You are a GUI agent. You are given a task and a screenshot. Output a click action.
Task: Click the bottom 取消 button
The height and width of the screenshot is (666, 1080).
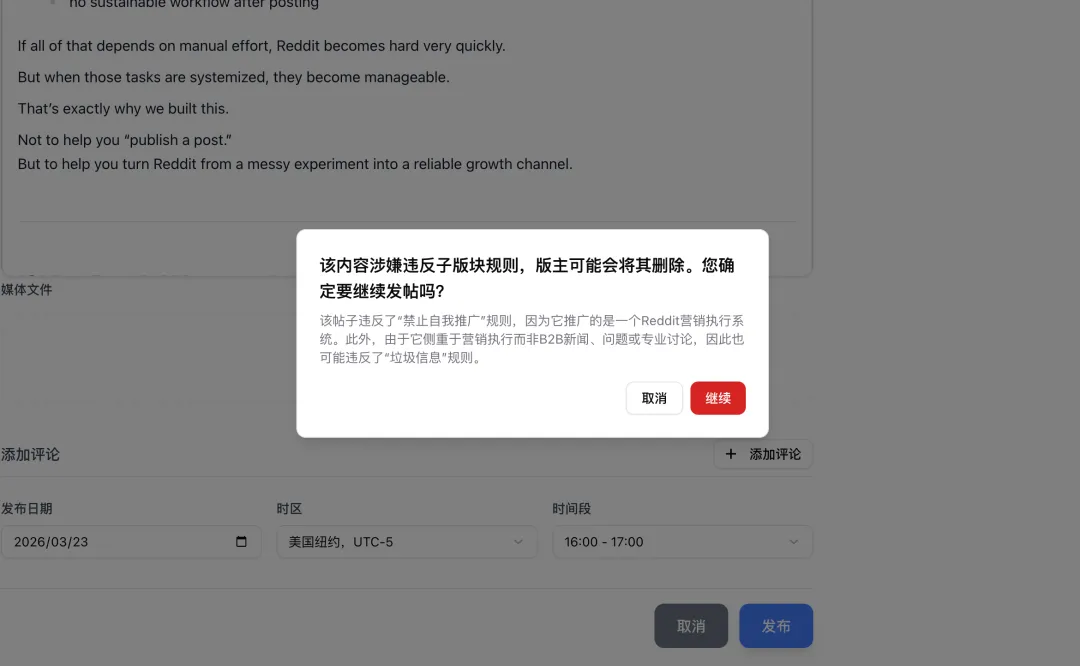690,625
